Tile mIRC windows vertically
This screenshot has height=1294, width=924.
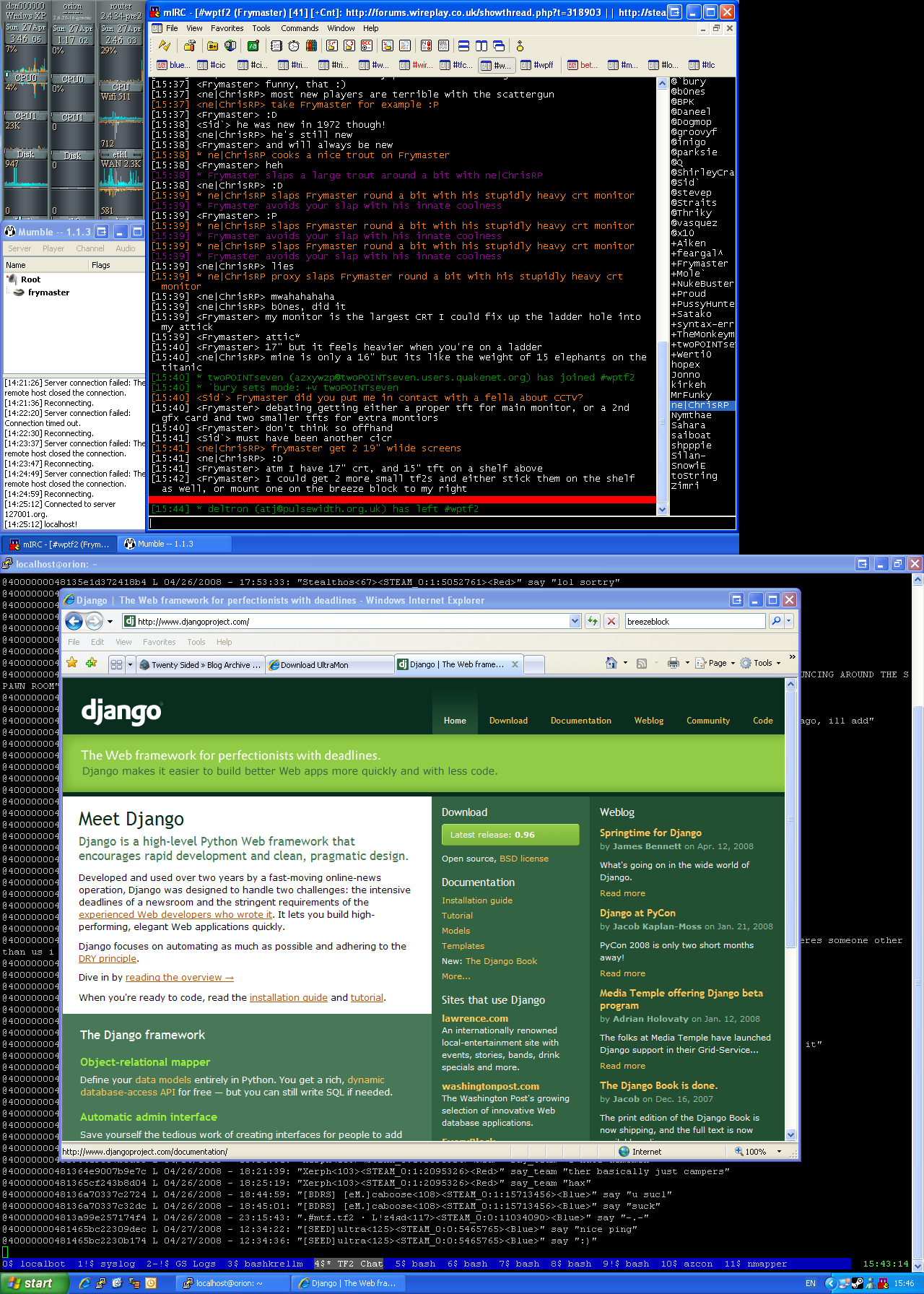pos(481,45)
